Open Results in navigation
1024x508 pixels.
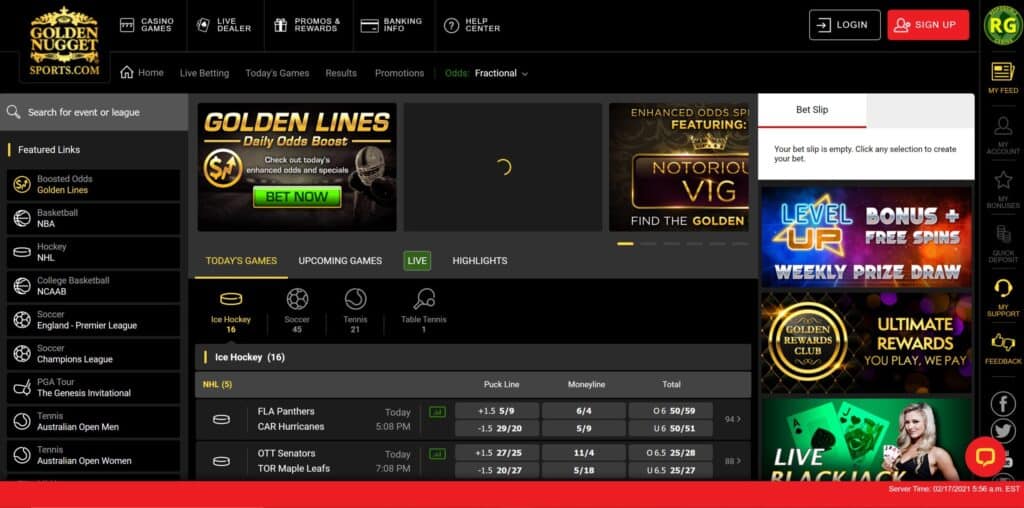(x=341, y=73)
